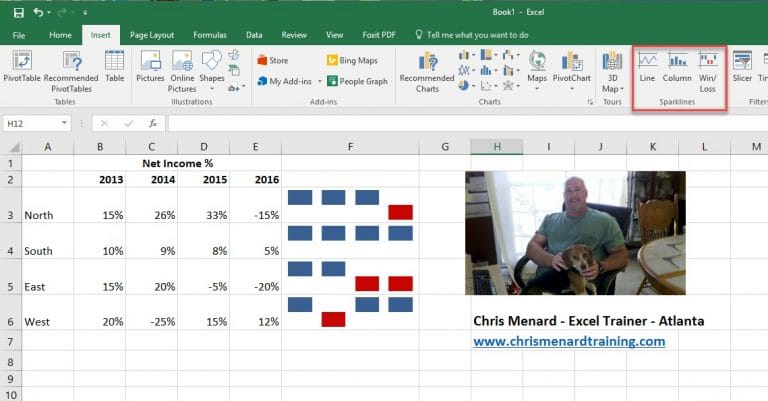The height and width of the screenshot is (401, 768).
Task: Open the Undo history dropdown arrow
Action: 48,13
